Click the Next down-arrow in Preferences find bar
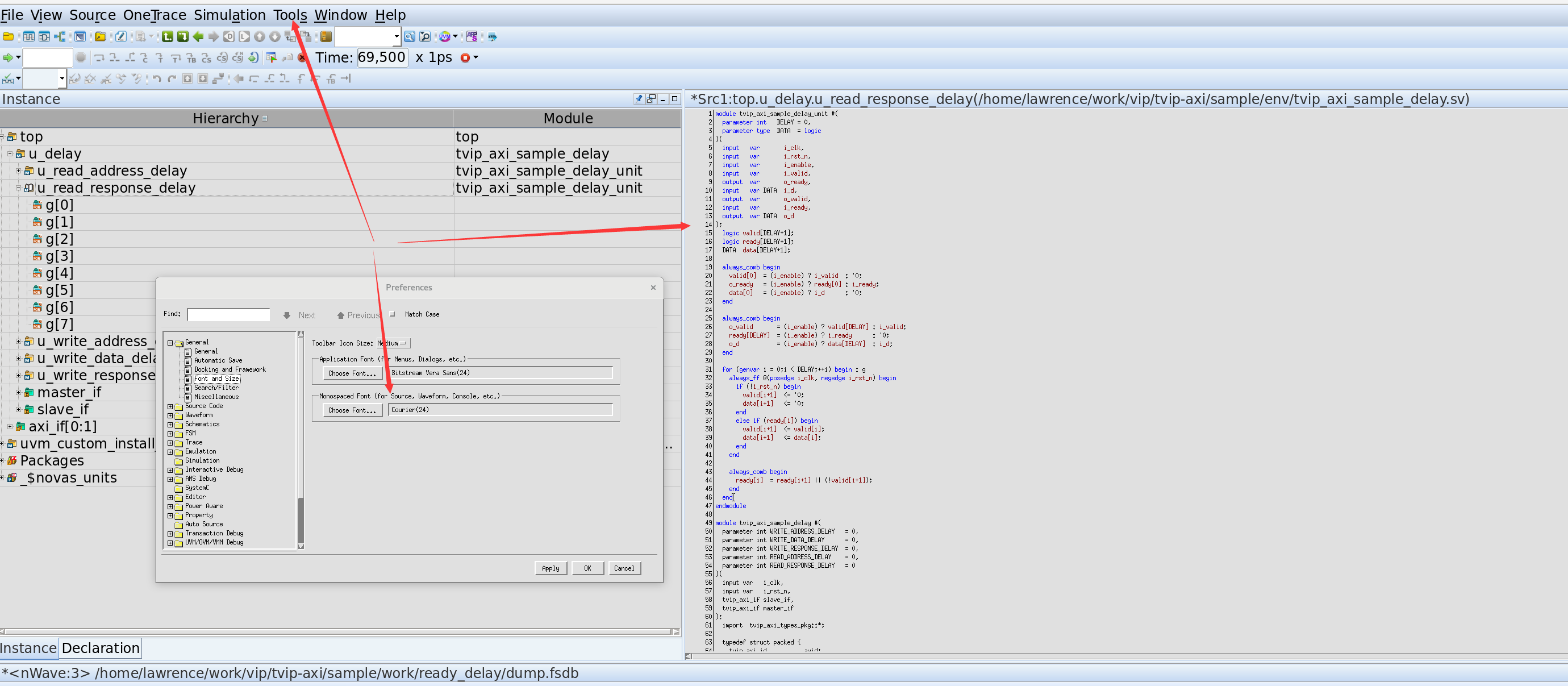The height and width of the screenshot is (686, 1568). (x=287, y=315)
